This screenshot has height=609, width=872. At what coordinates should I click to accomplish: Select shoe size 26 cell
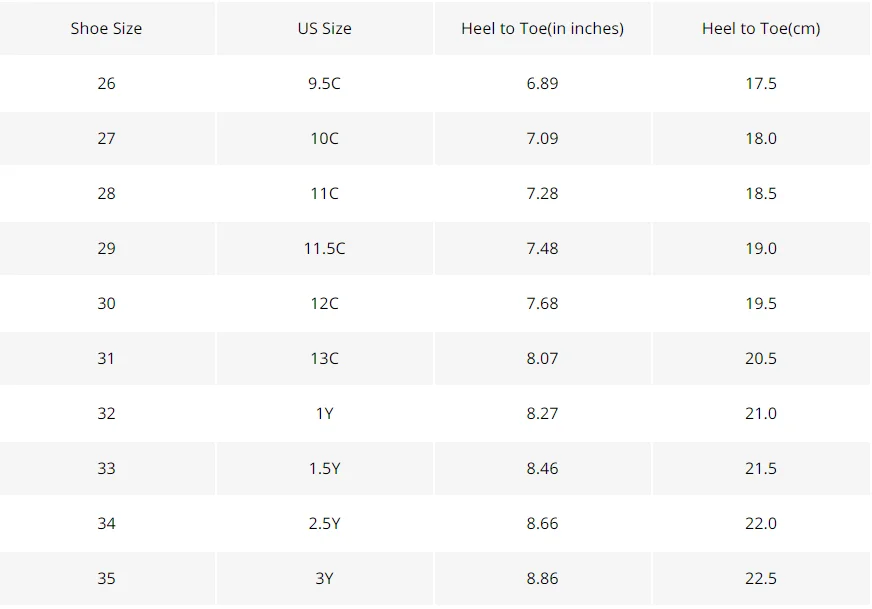tap(106, 83)
